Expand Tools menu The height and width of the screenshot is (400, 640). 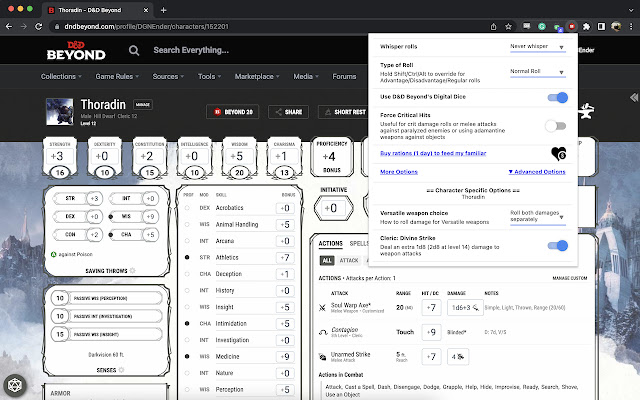(209, 76)
